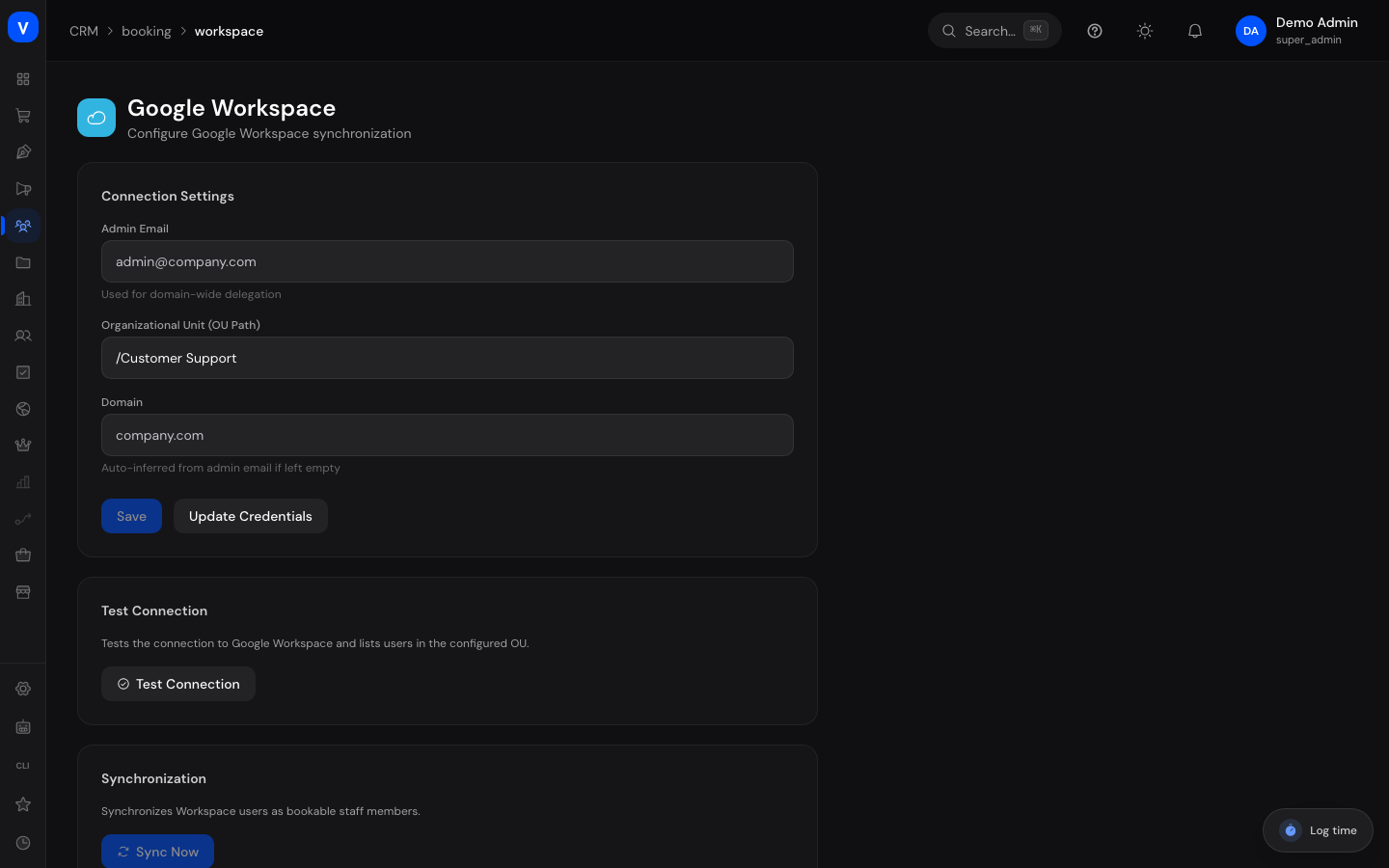Click the Save button
The image size is (1389, 868).
click(x=131, y=516)
